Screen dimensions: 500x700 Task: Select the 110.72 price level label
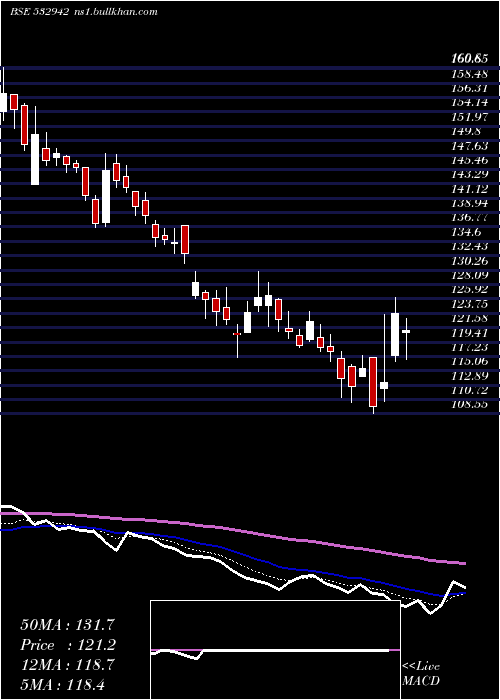[469, 391]
